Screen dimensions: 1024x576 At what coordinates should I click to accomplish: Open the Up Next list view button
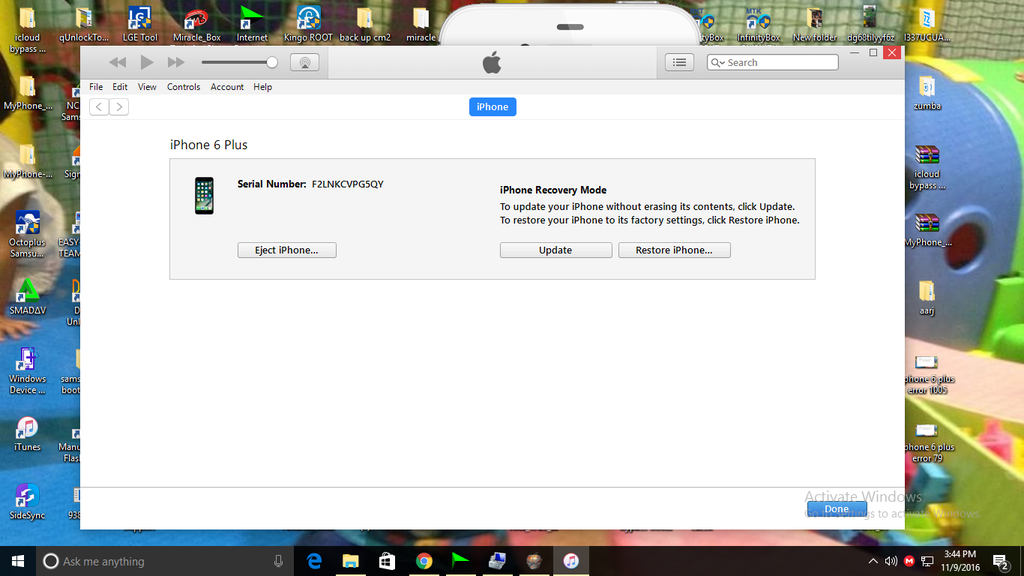pyautogui.click(x=680, y=62)
